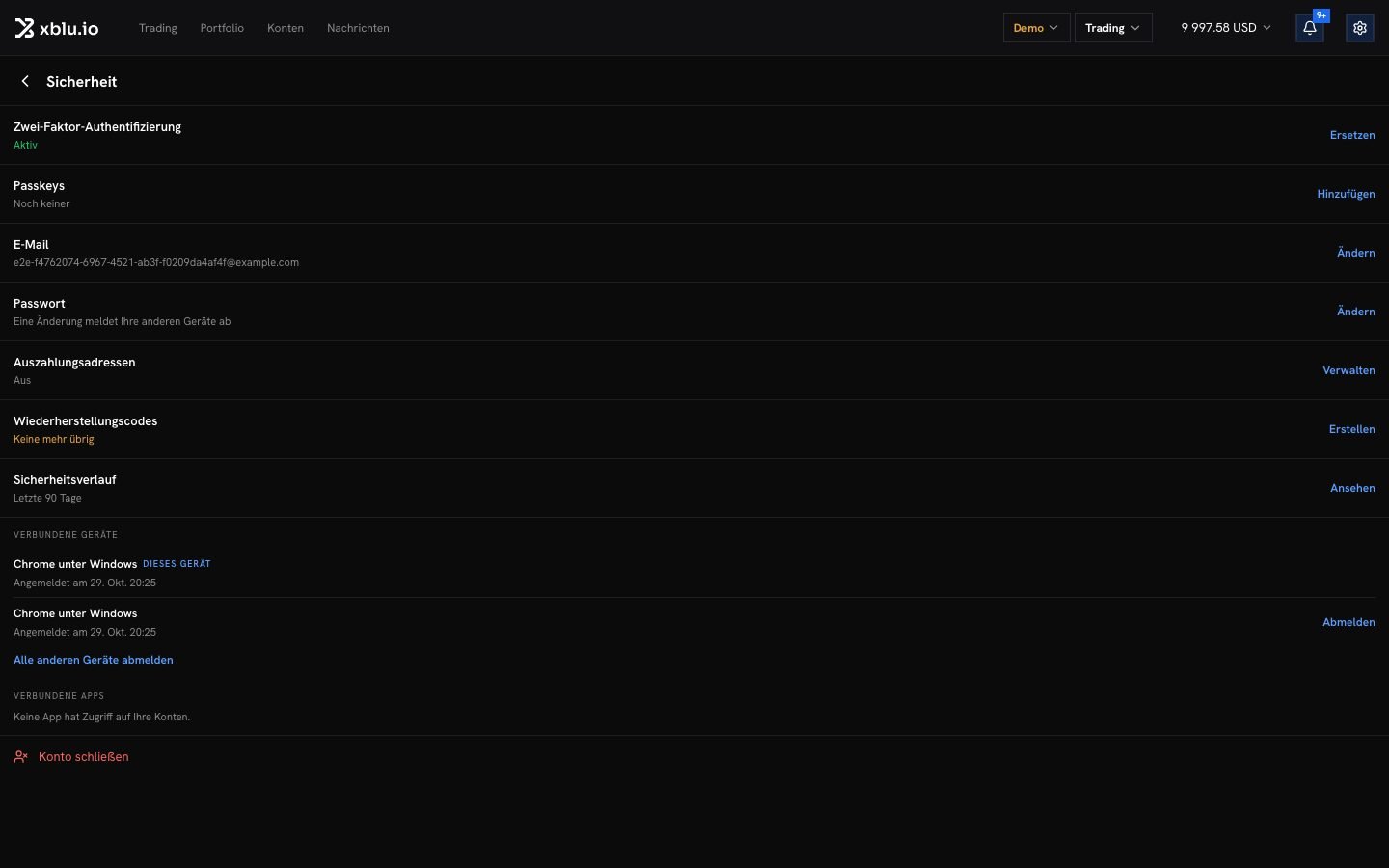Image resolution: width=1389 pixels, height=868 pixels.
Task: Click Ändern in the Passwort row
Action: (1356, 312)
